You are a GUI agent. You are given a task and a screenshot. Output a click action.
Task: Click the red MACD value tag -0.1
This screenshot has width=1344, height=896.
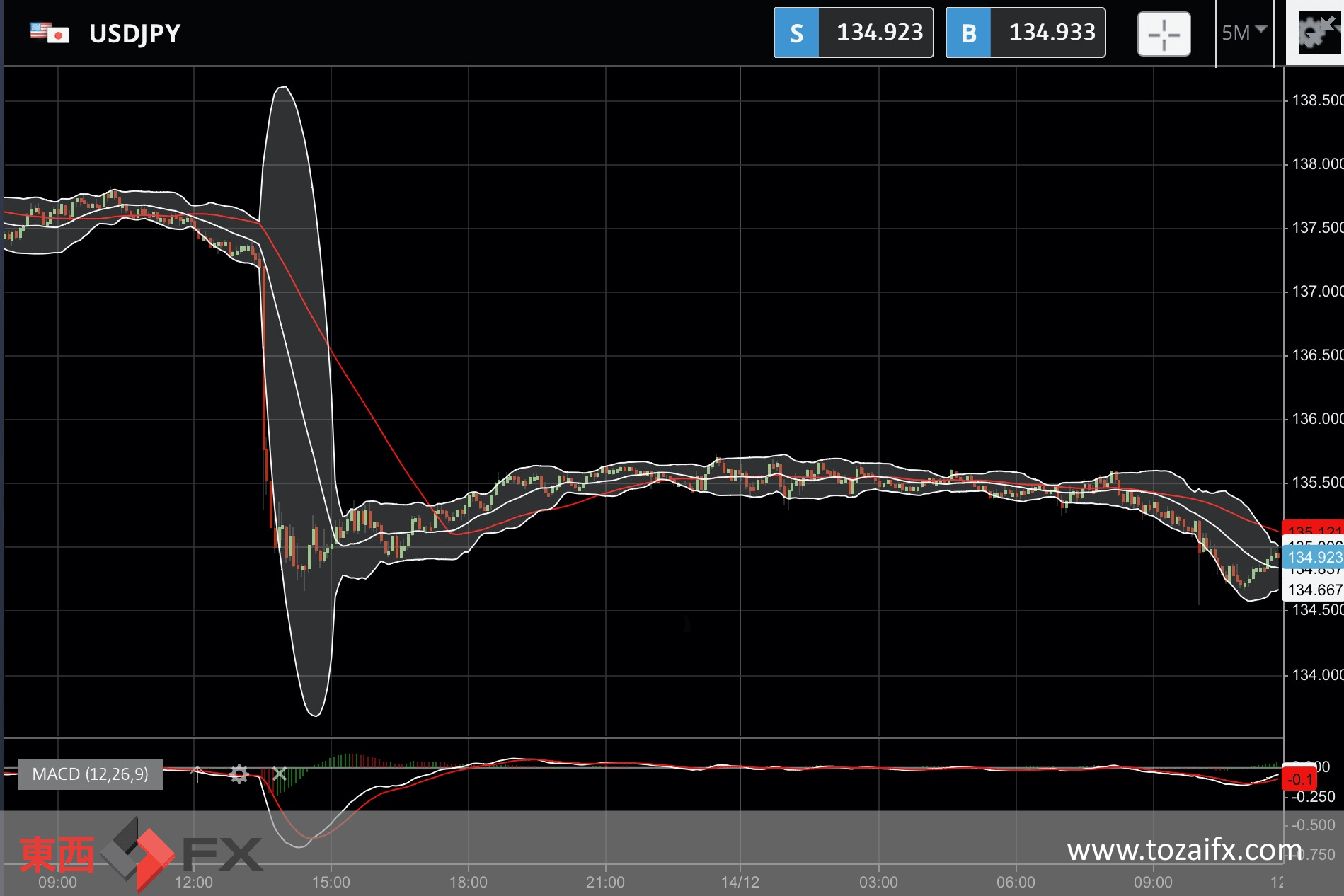click(x=1299, y=779)
